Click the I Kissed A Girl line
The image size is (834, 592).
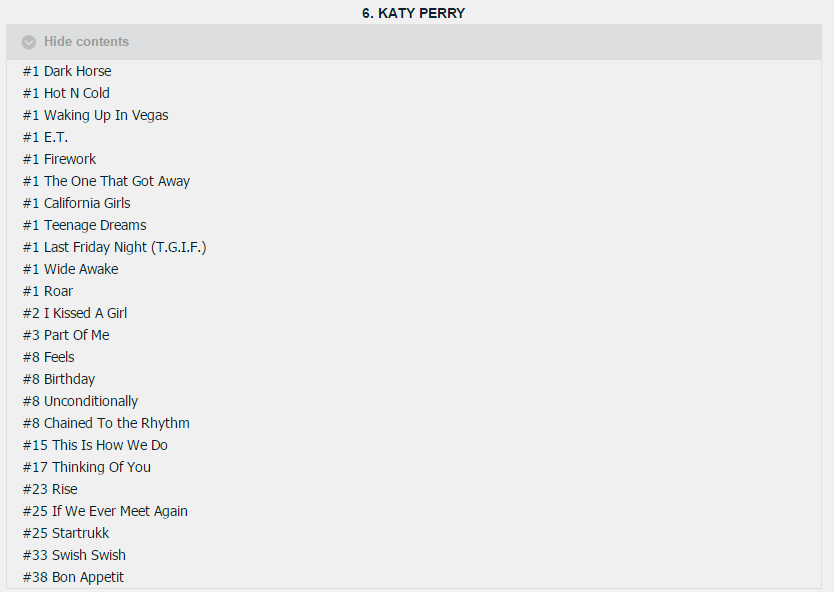pos(75,313)
